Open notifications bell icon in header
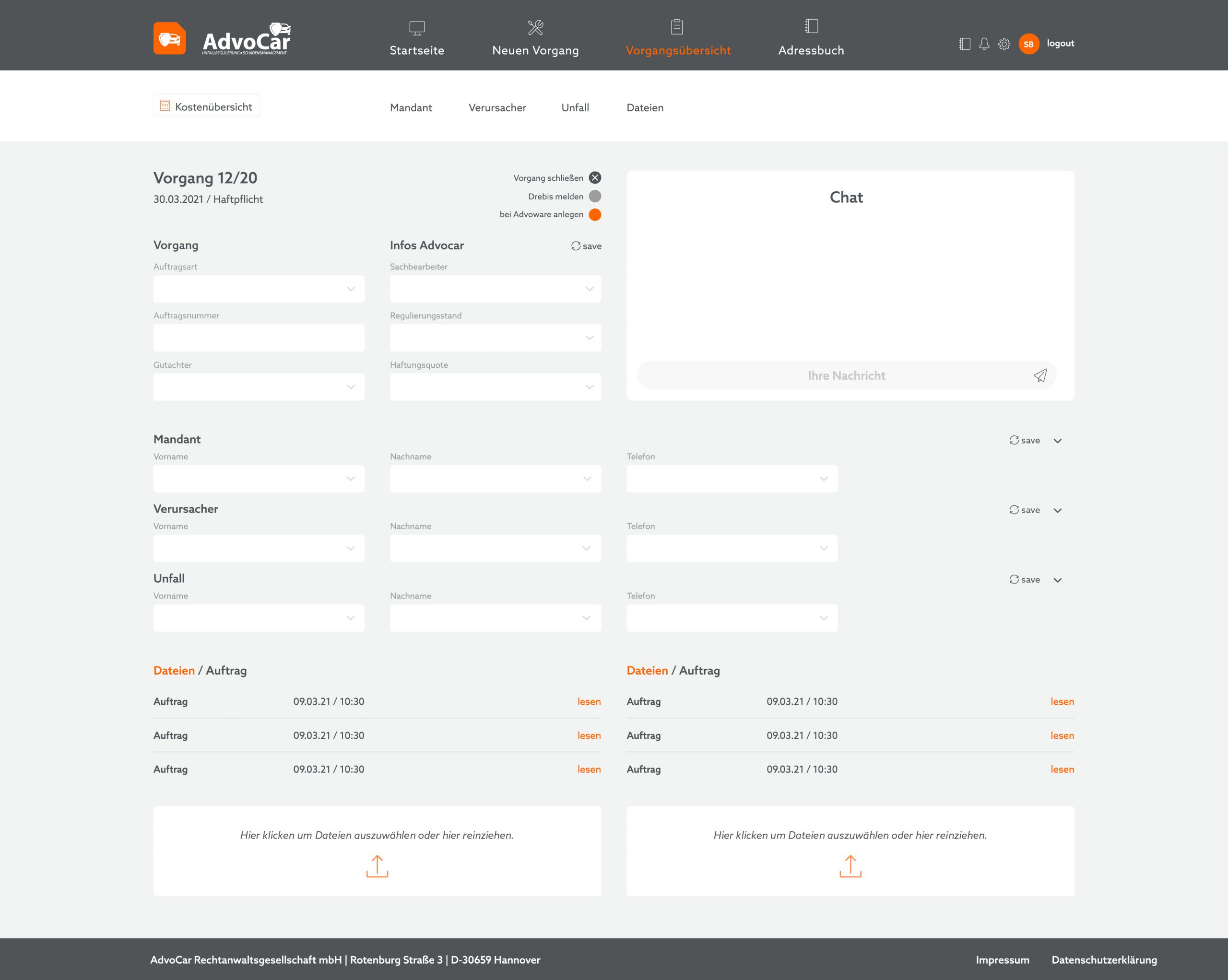Viewport: 1228px width, 980px height. [x=984, y=44]
